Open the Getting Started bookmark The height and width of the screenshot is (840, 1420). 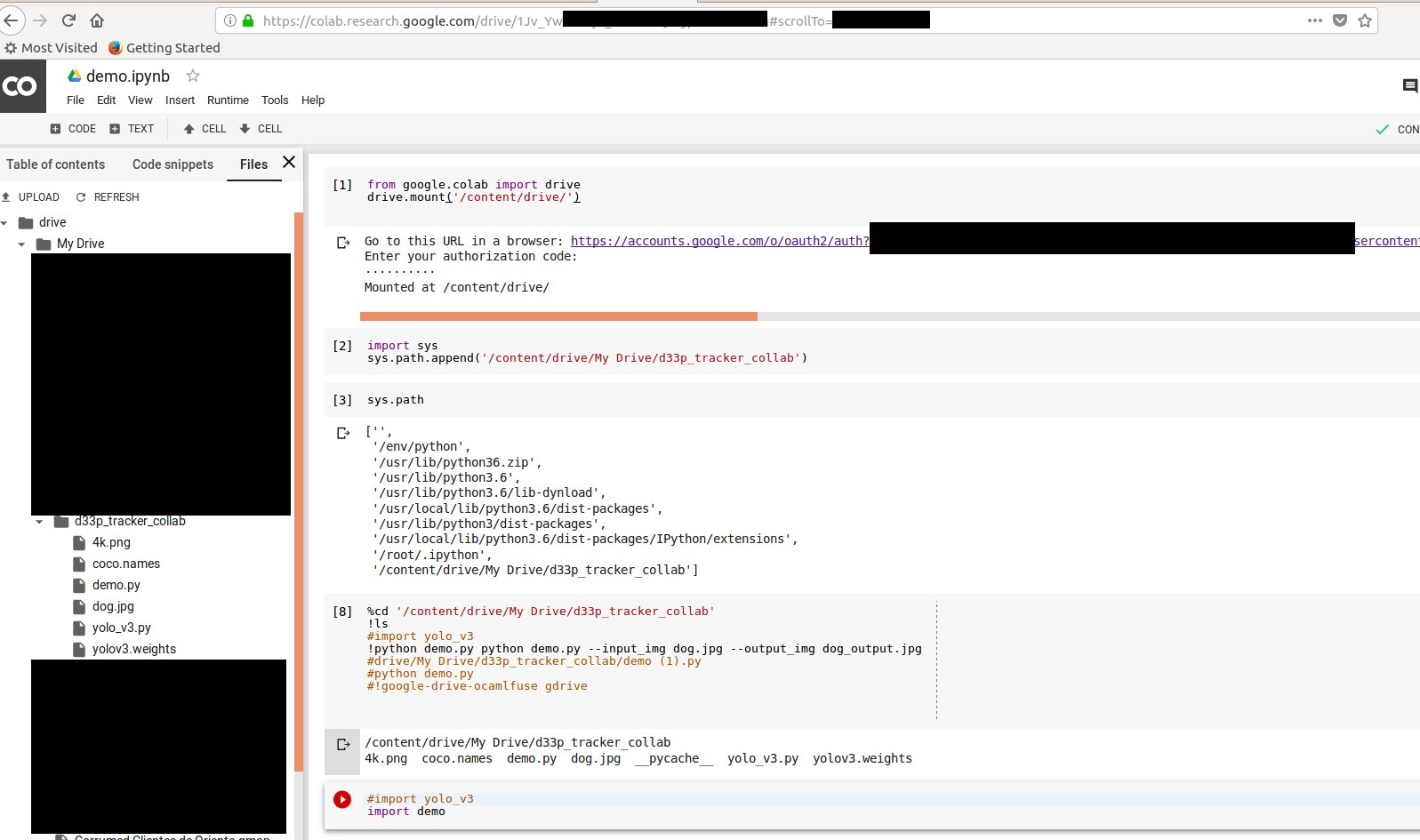[164, 48]
